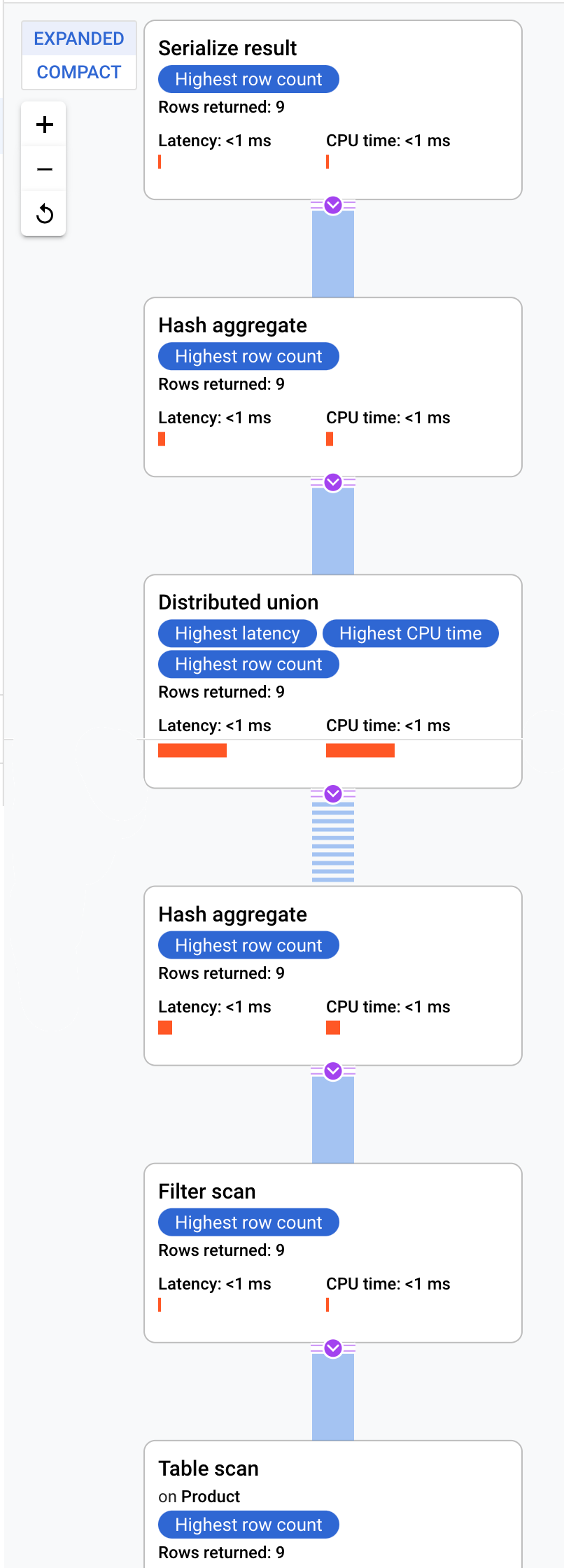Reset the view with the rotate arrow icon

[44, 213]
